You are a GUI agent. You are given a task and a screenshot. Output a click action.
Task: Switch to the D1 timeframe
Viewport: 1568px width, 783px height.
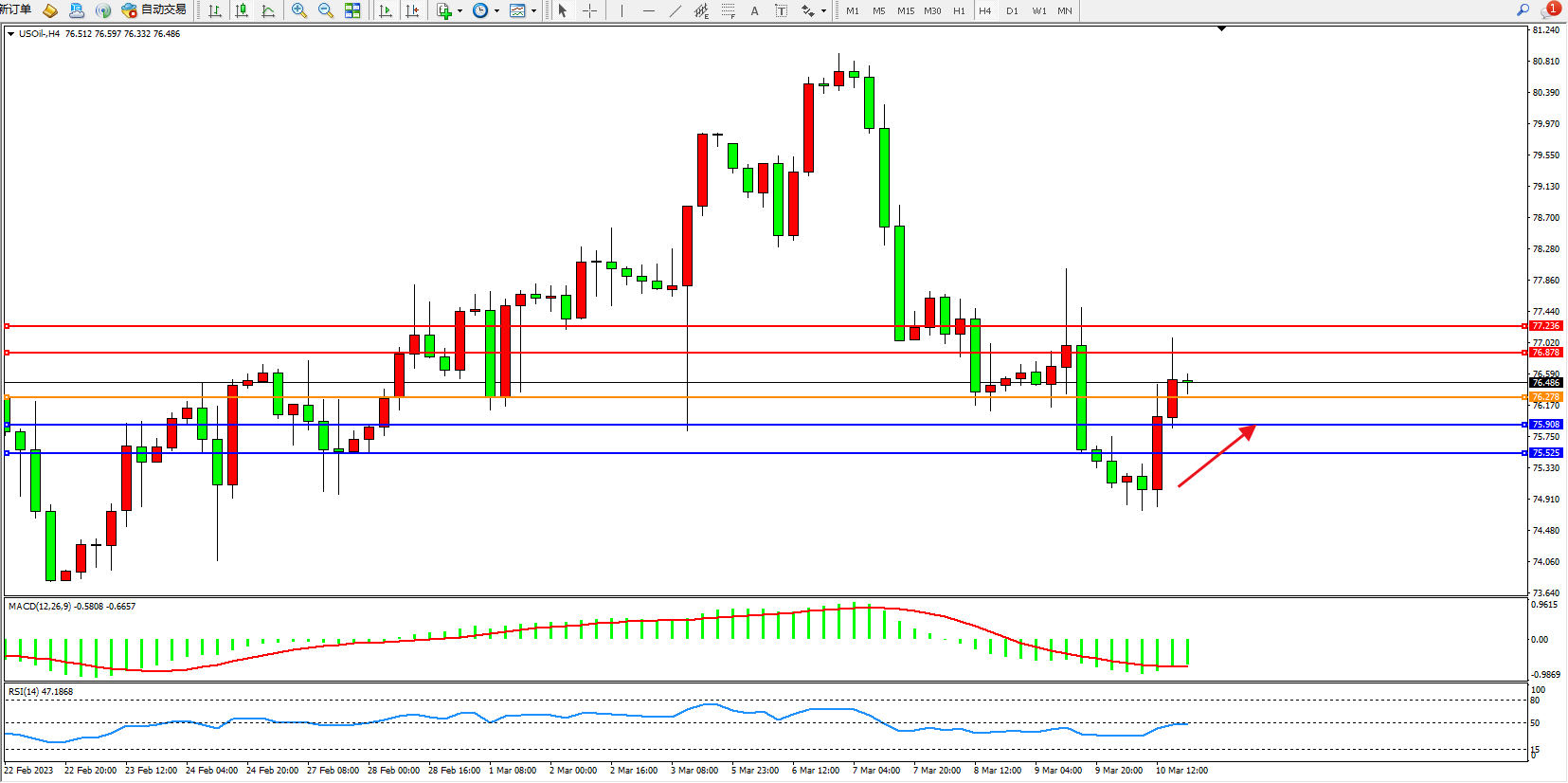tap(1012, 10)
